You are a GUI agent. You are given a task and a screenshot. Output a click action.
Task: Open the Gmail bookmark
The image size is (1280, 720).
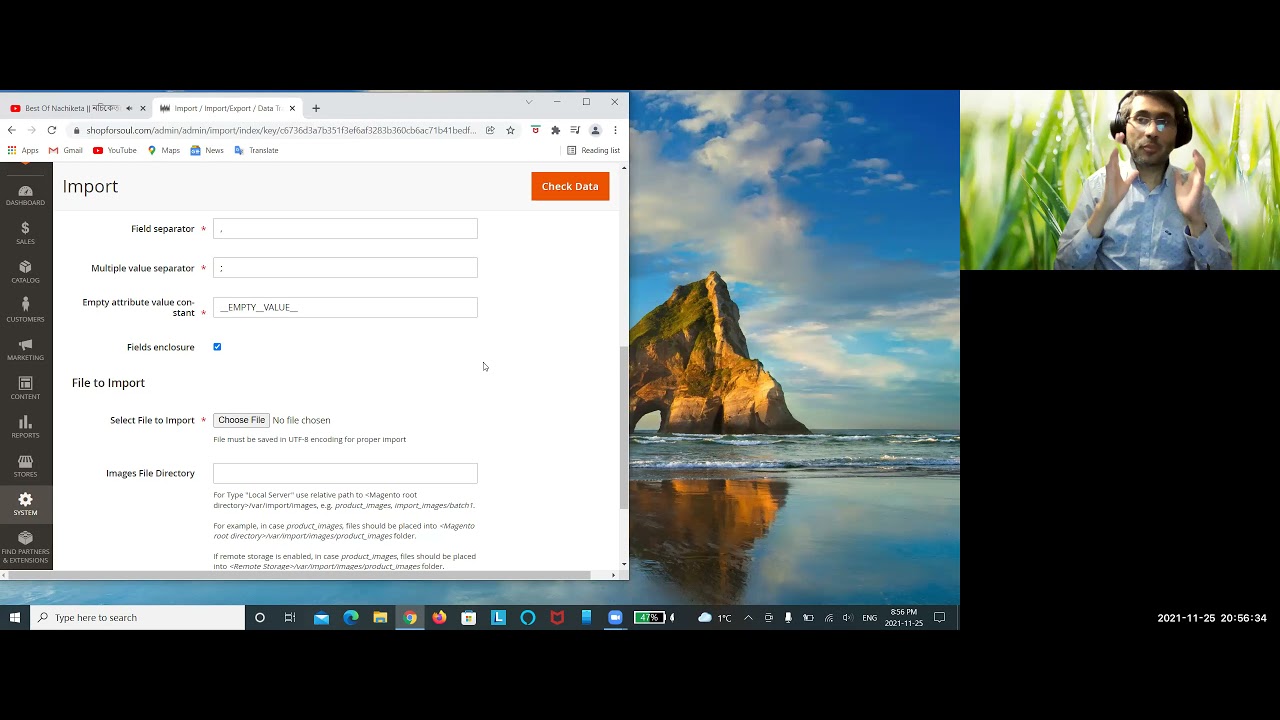pyautogui.click(x=66, y=150)
